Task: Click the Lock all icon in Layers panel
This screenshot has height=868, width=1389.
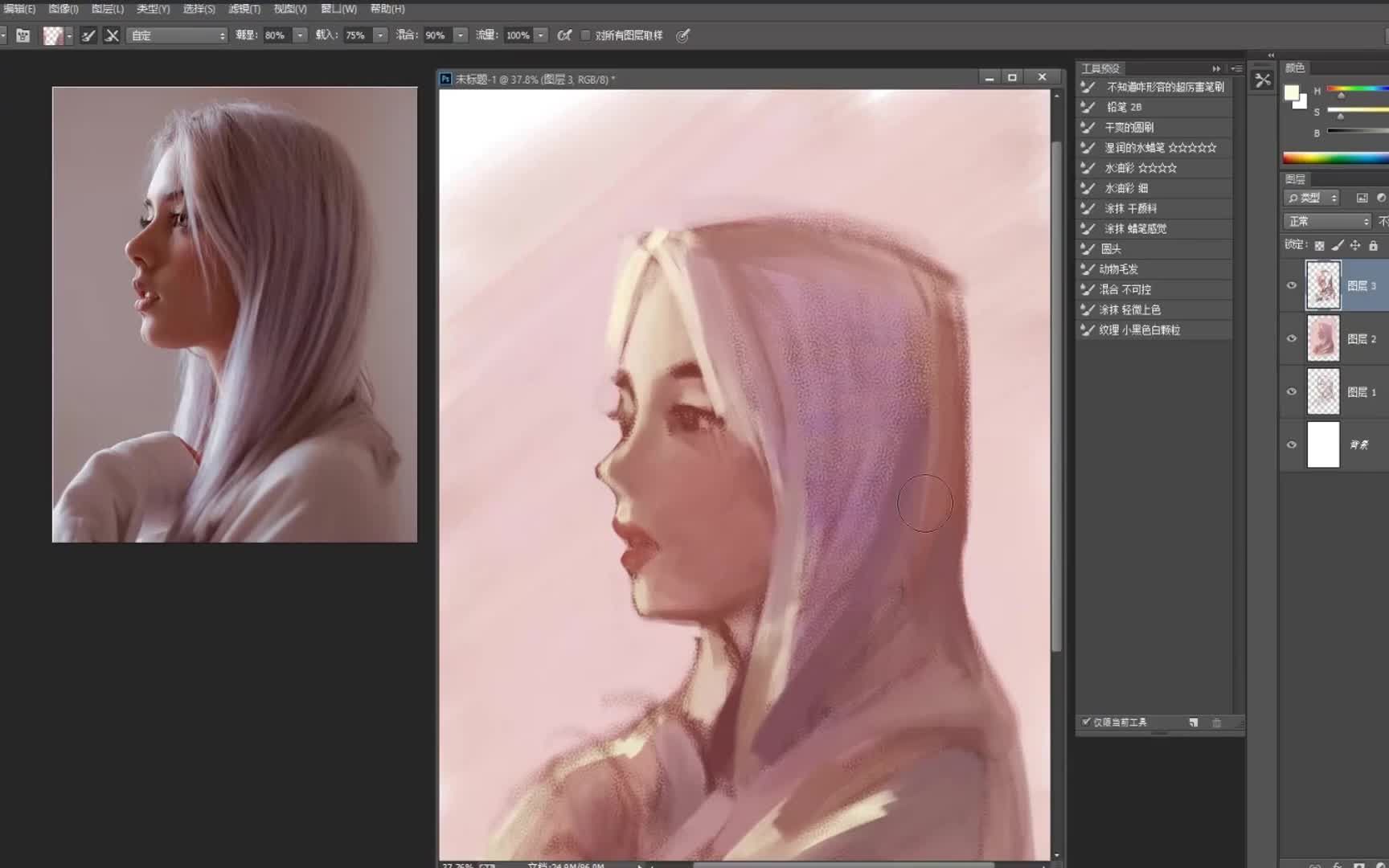Action: [1375, 245]
